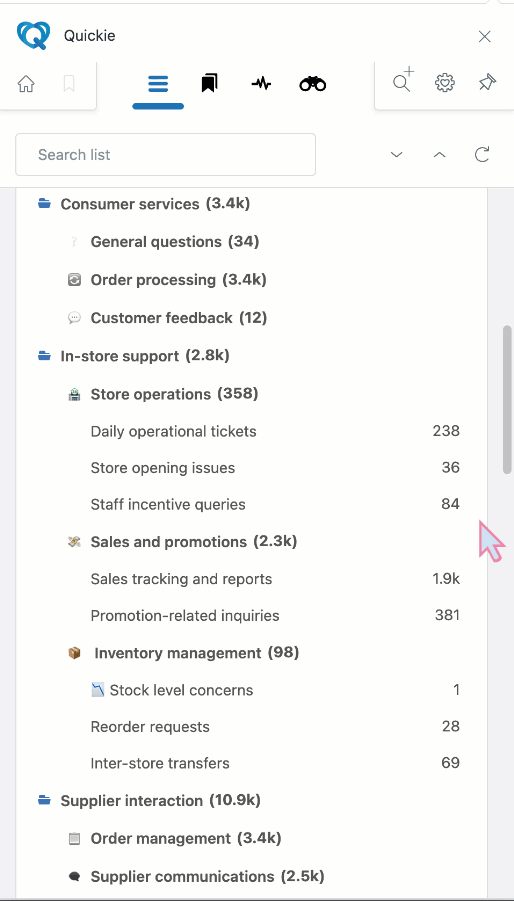Open the settings gear icon

click(445, 83)
